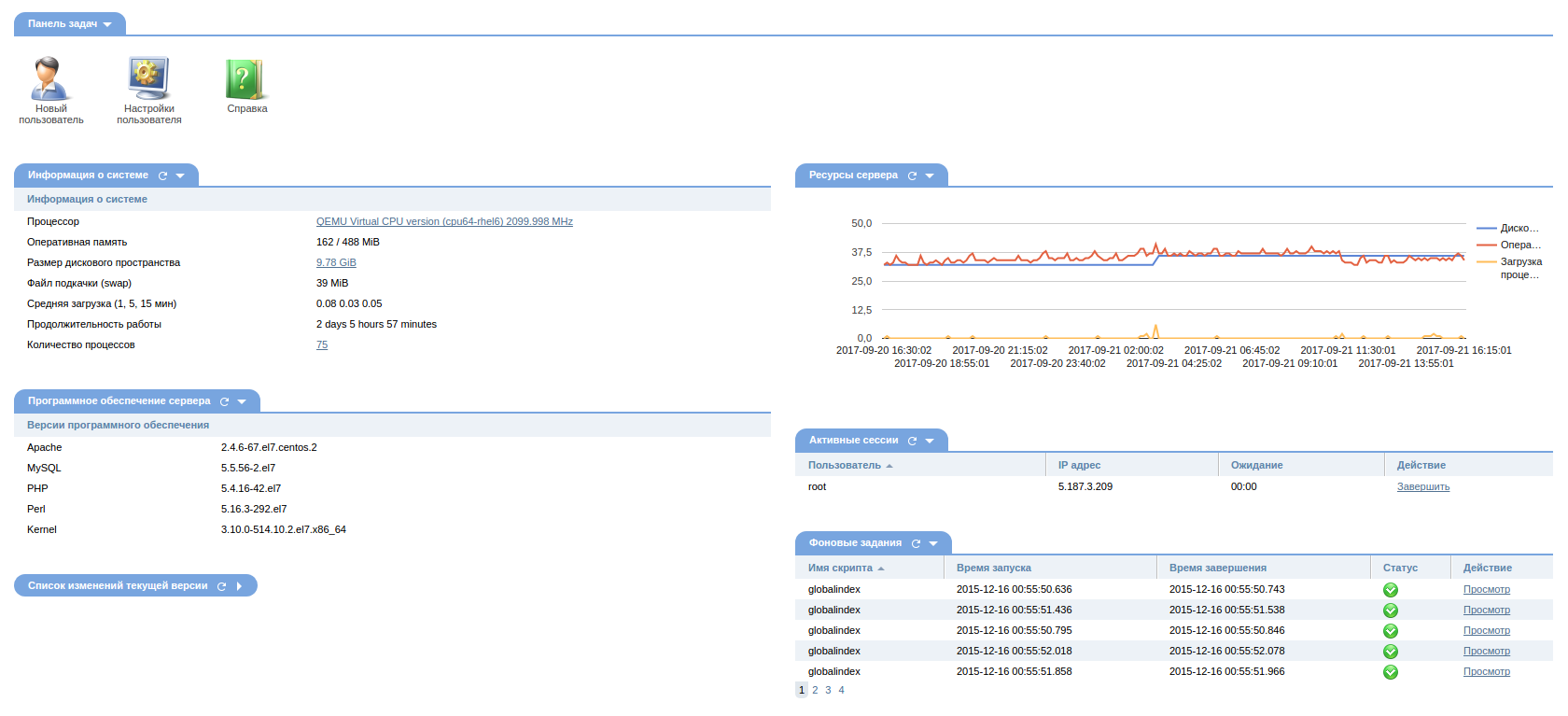Collapse Ресурсы сервера panel arrow

(930, 175)
